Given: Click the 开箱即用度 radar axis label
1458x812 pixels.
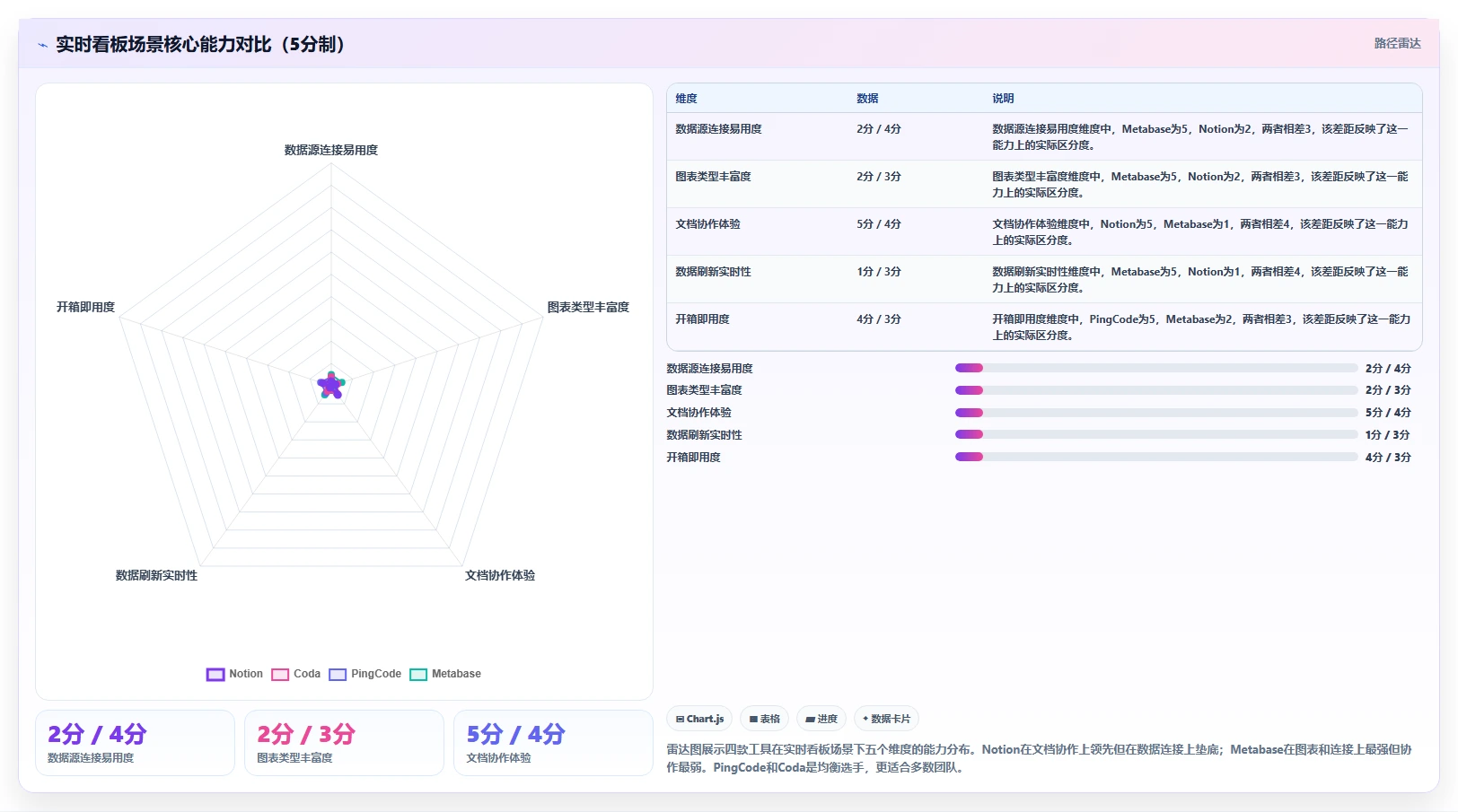Looking at the screenshot, I should point(85,307).
